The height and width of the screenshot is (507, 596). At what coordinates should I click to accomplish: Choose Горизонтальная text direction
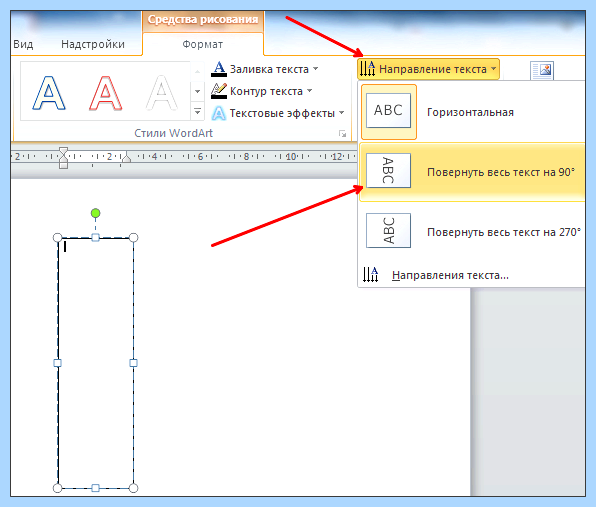tap(472, 112)
